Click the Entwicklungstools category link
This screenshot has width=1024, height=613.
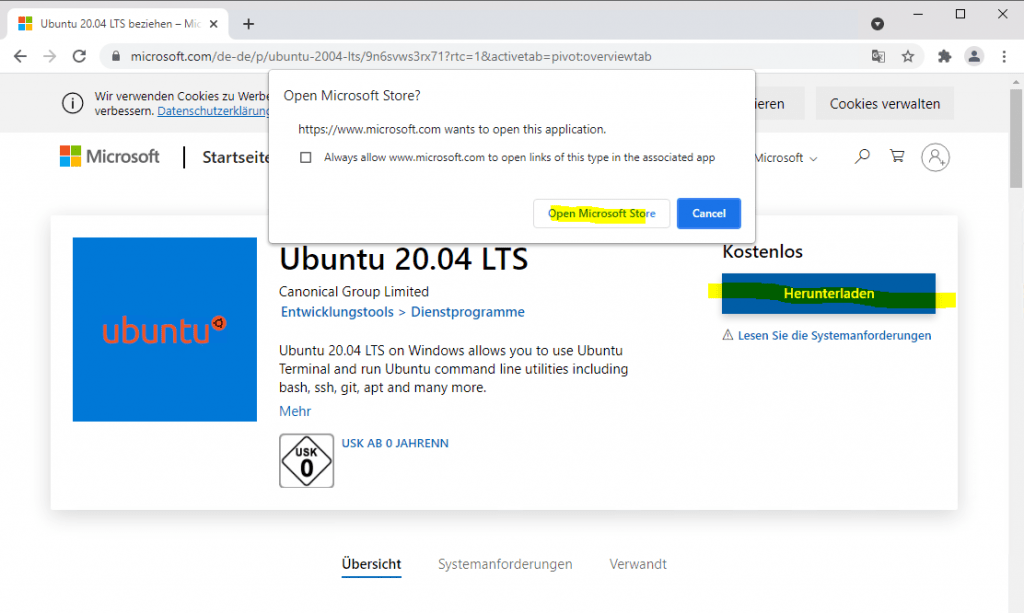coord(337,312)
